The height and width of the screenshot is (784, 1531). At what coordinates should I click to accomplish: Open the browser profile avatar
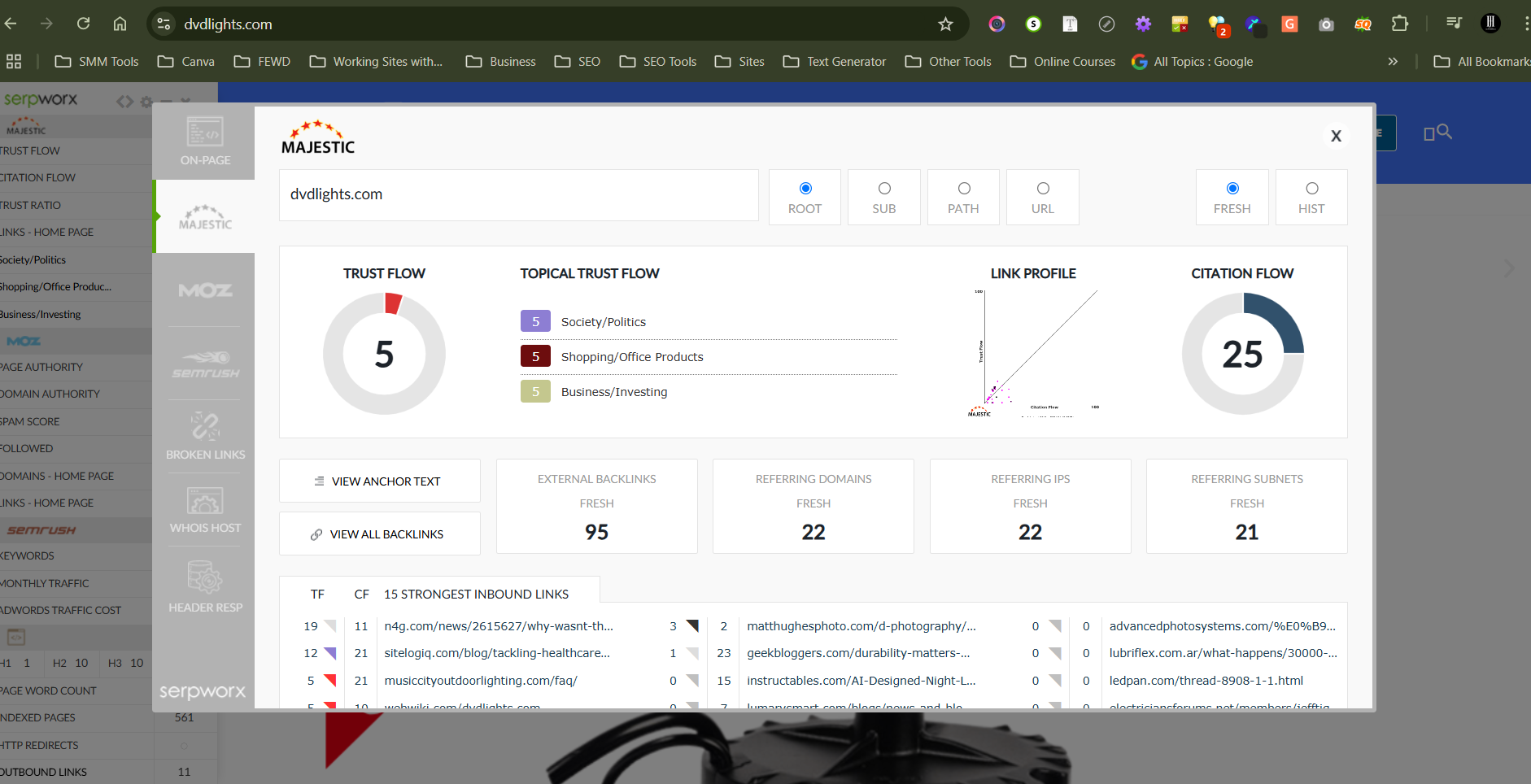click(x=1490, y=24)
